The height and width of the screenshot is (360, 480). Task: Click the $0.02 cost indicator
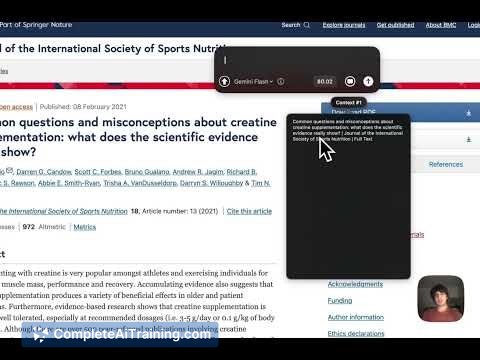coord(325,81)
